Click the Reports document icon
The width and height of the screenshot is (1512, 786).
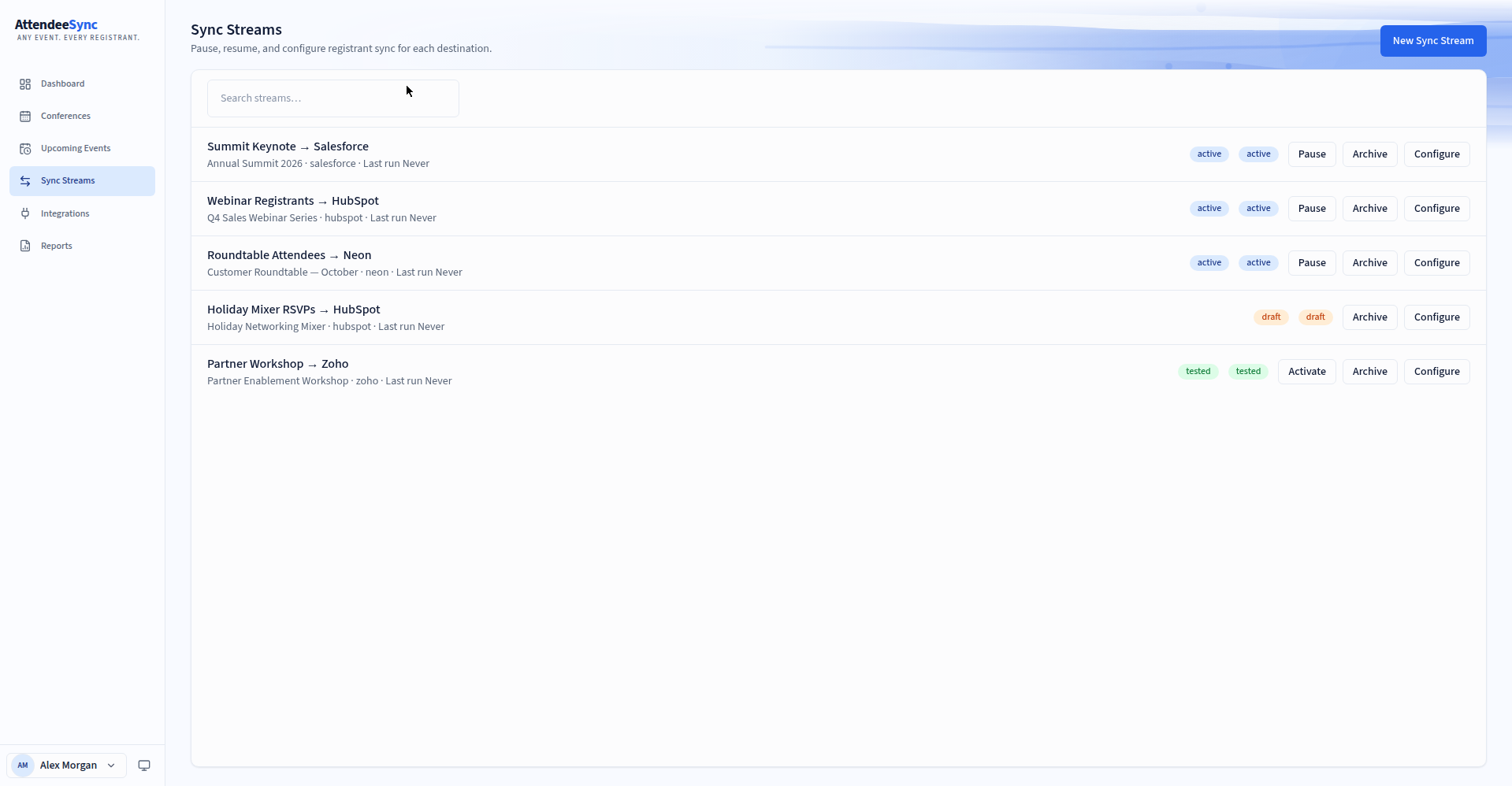25,246
